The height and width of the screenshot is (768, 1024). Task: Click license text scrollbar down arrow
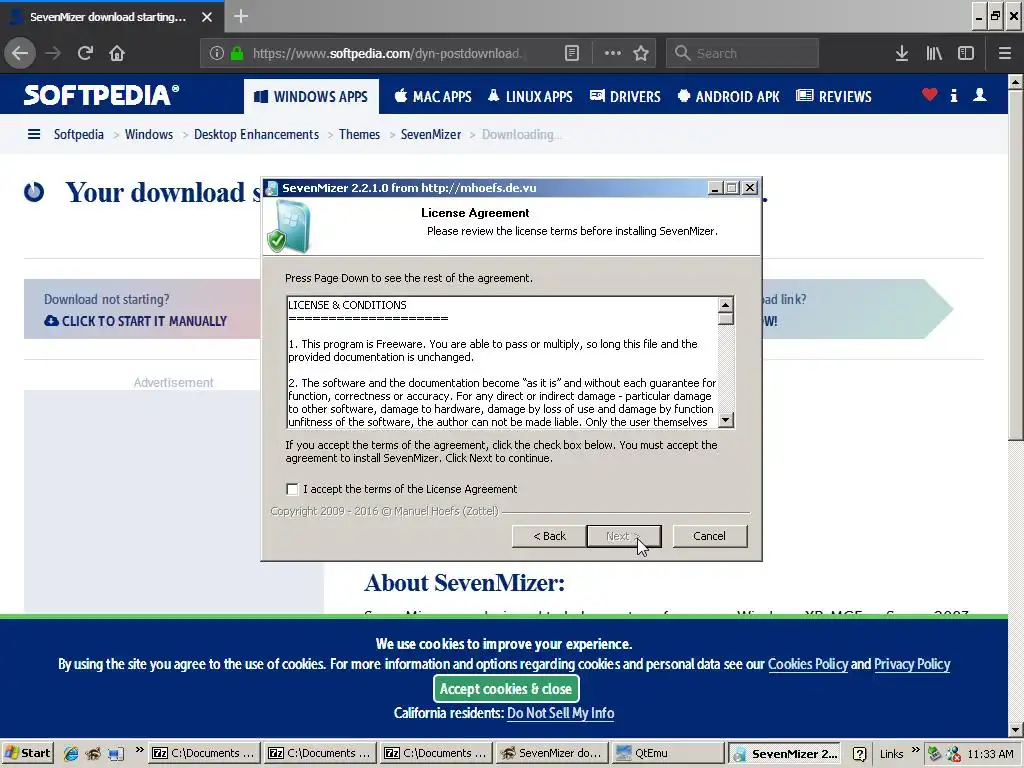pos(726,420)
